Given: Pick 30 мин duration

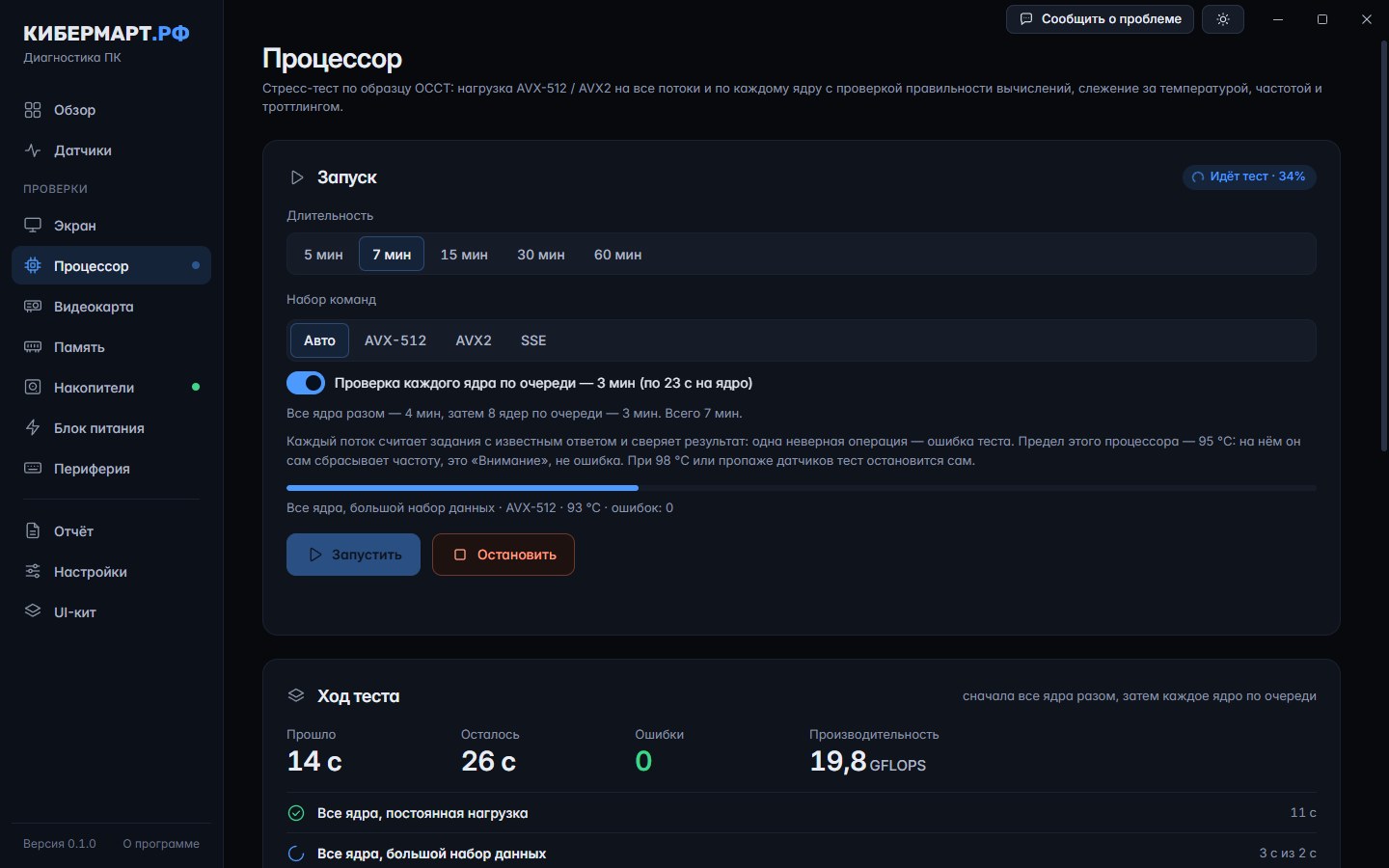Looking at the screenshot, I should tap(541, 255).
